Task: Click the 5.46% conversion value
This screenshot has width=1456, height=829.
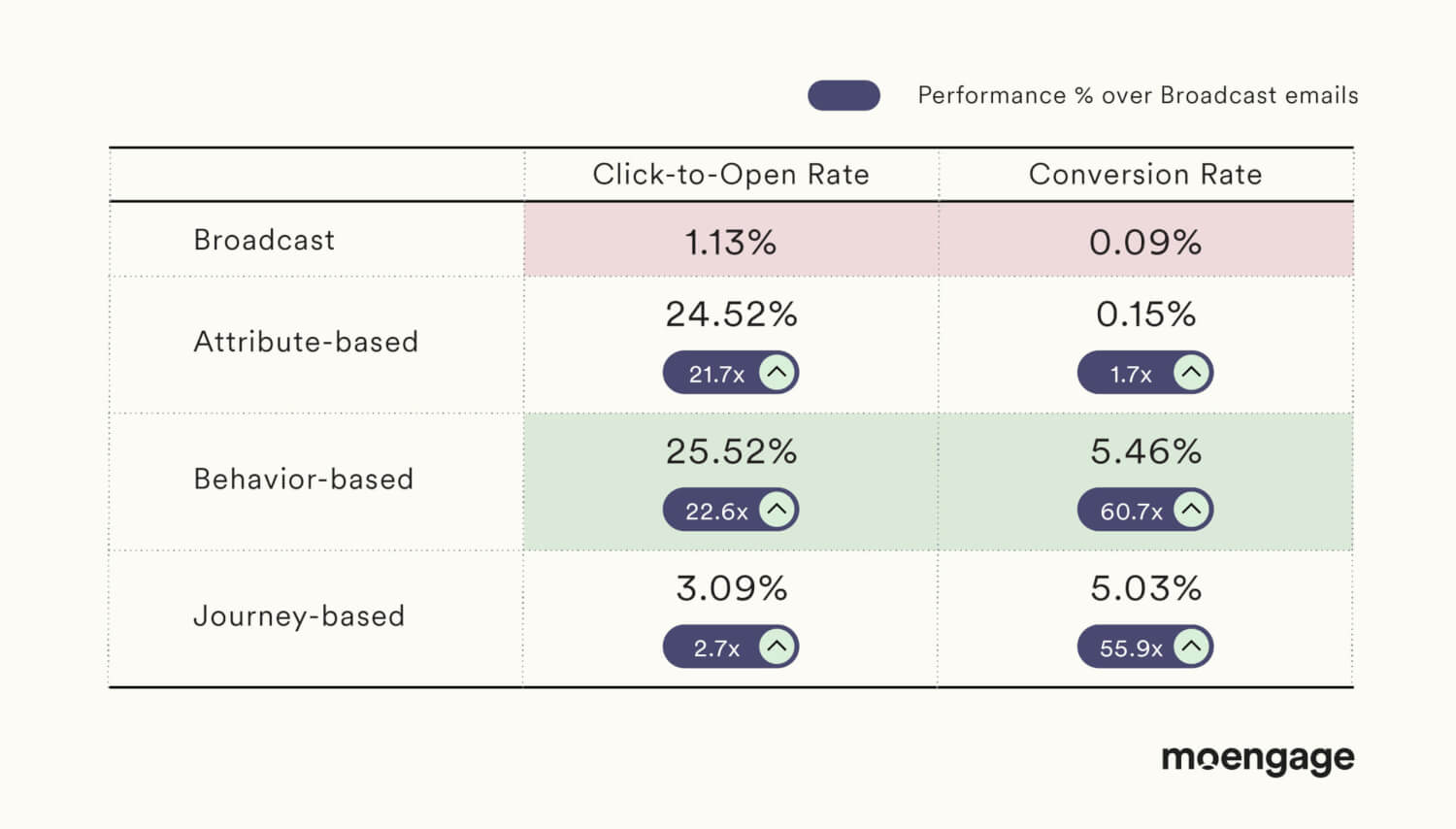Action: pyautogui.click(x=1145, y=451)
